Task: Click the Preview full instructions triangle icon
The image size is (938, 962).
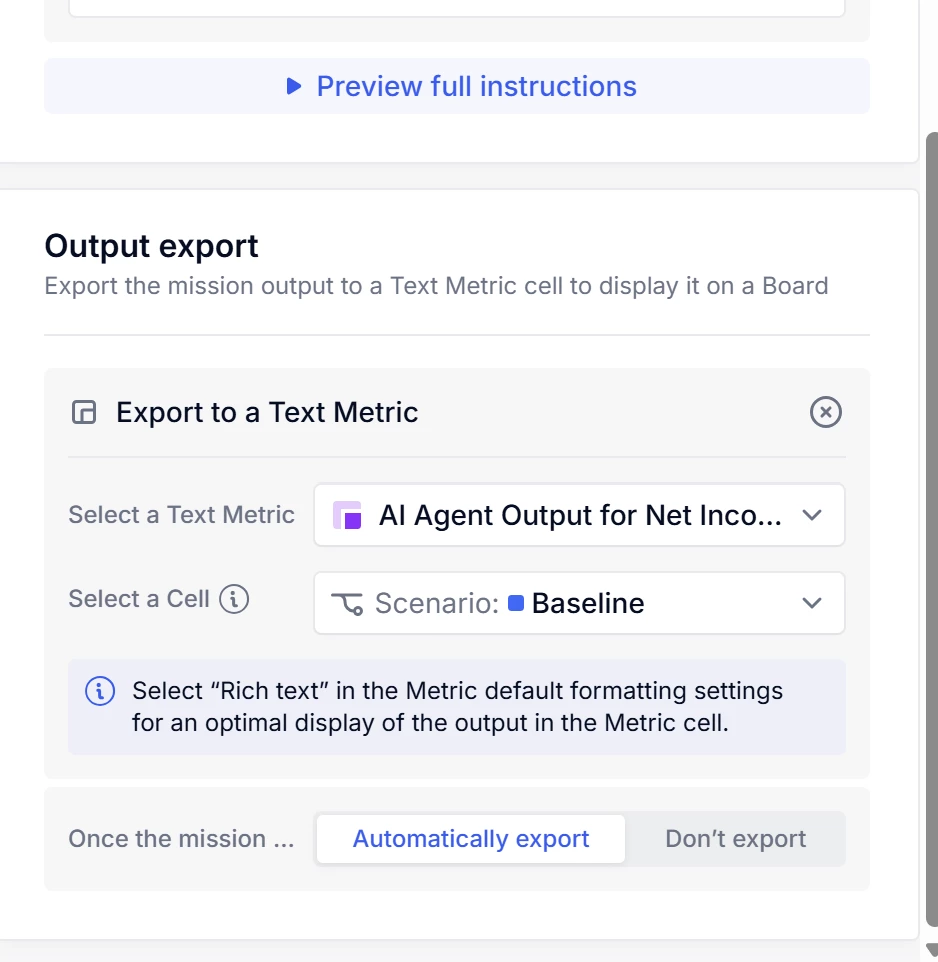Action: click(293, 86)
